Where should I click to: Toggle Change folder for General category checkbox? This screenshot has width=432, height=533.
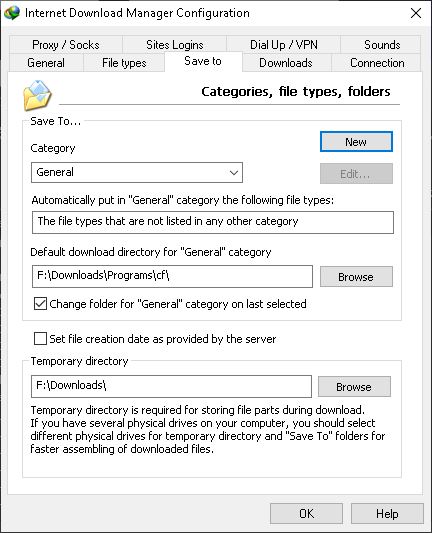point(40,304)
